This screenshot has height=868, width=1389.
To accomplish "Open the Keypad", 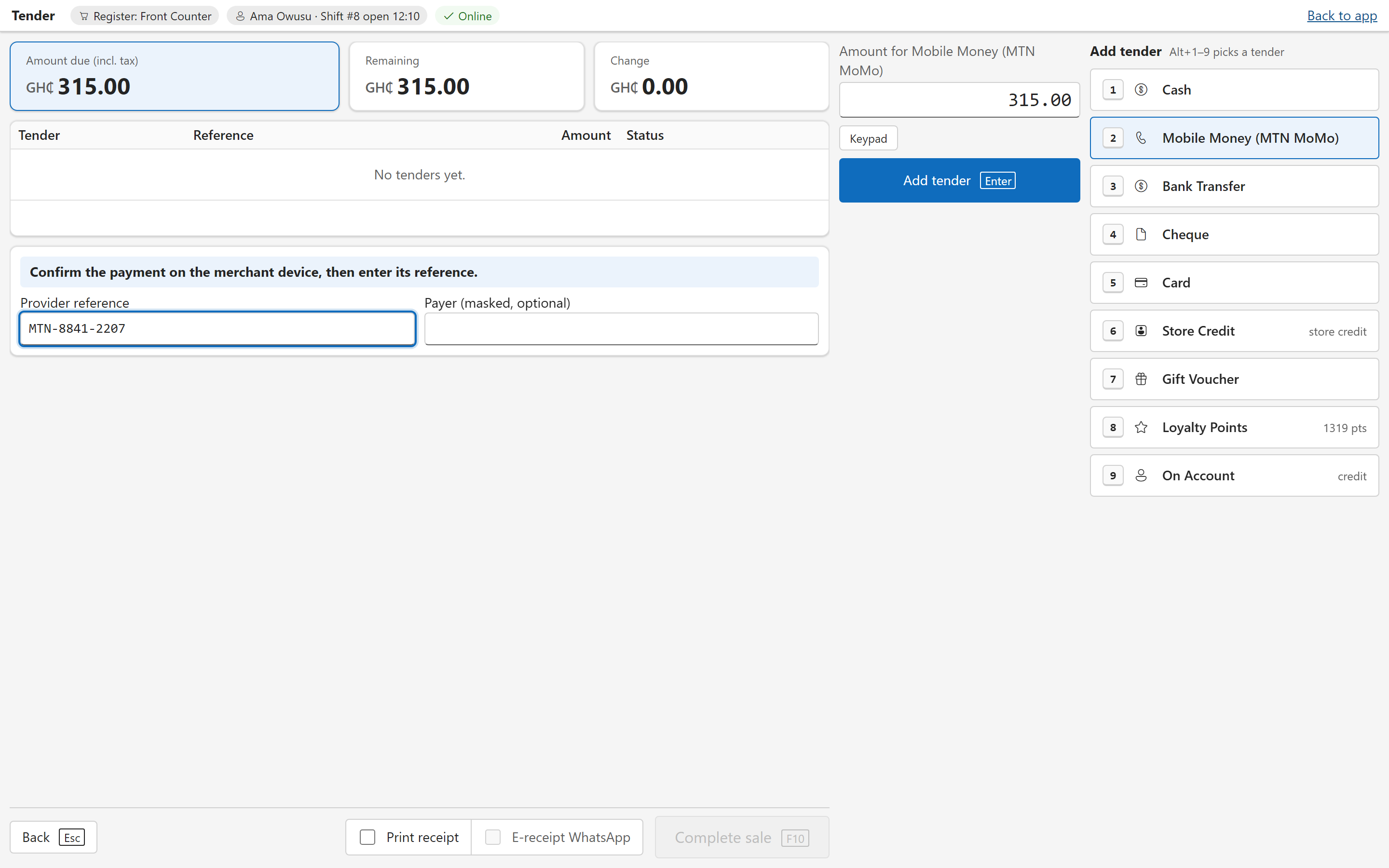I will 868,138.
